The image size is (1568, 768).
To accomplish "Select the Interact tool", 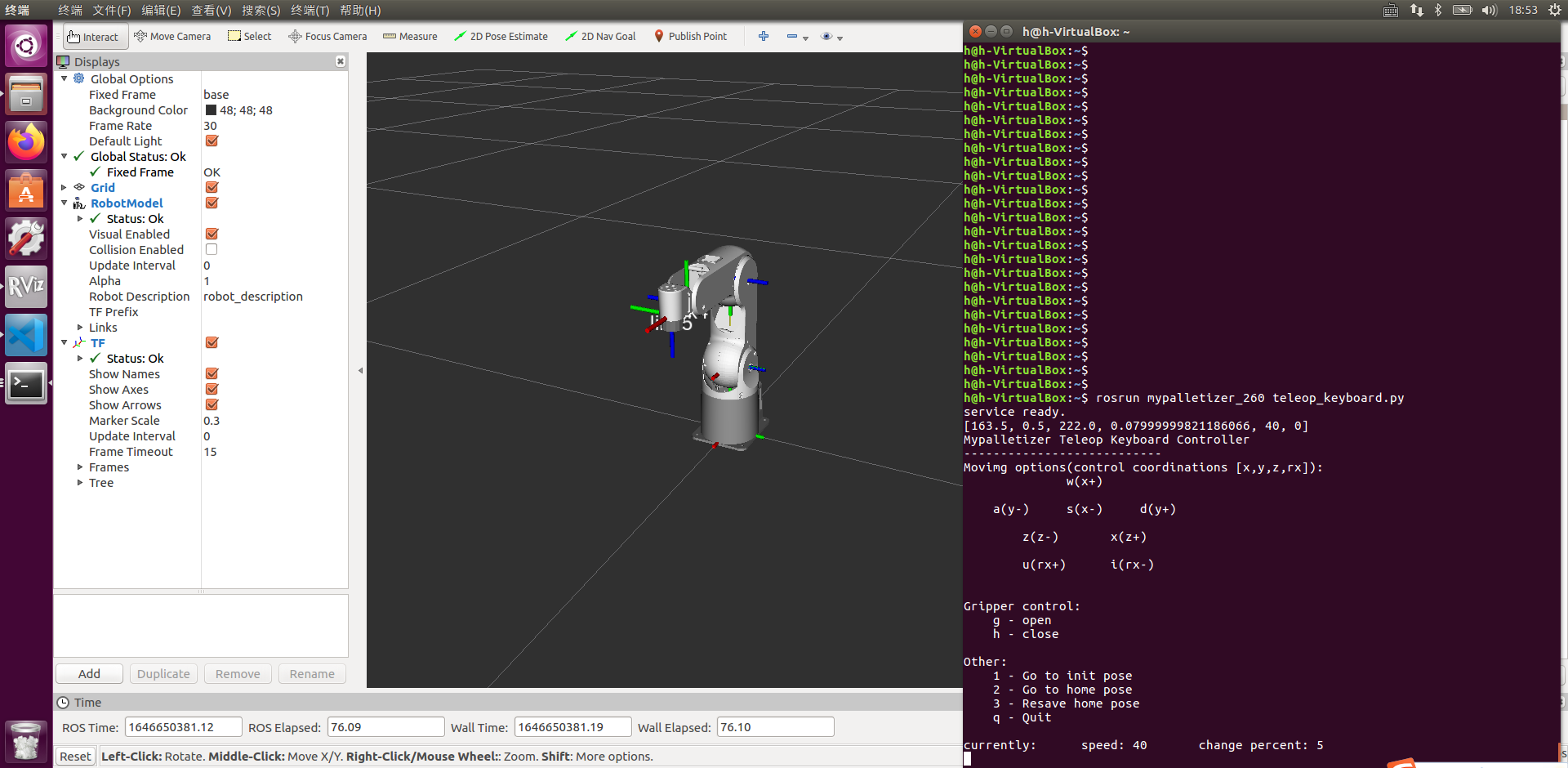I will coord(93,37).
